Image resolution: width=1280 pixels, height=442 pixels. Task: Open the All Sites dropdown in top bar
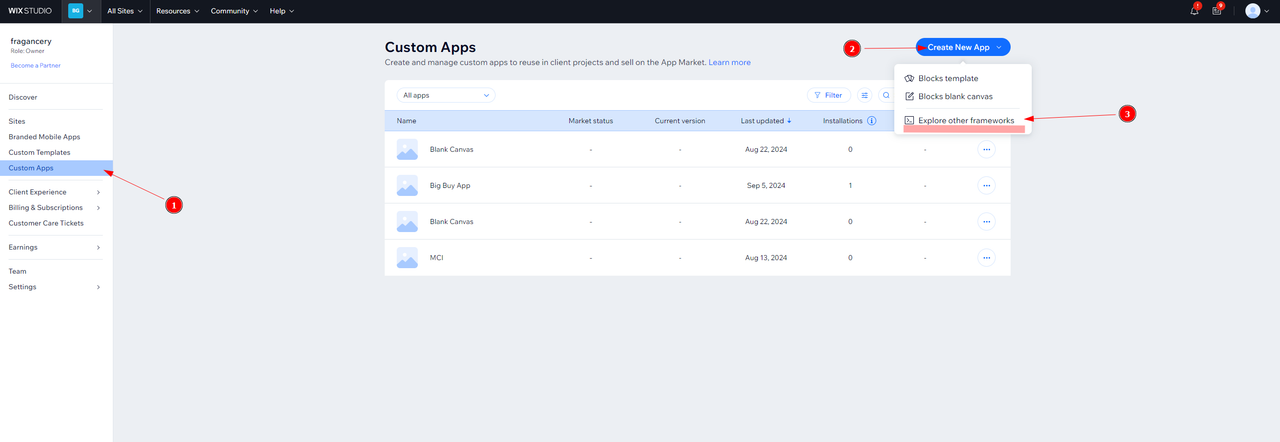(125, 11)
